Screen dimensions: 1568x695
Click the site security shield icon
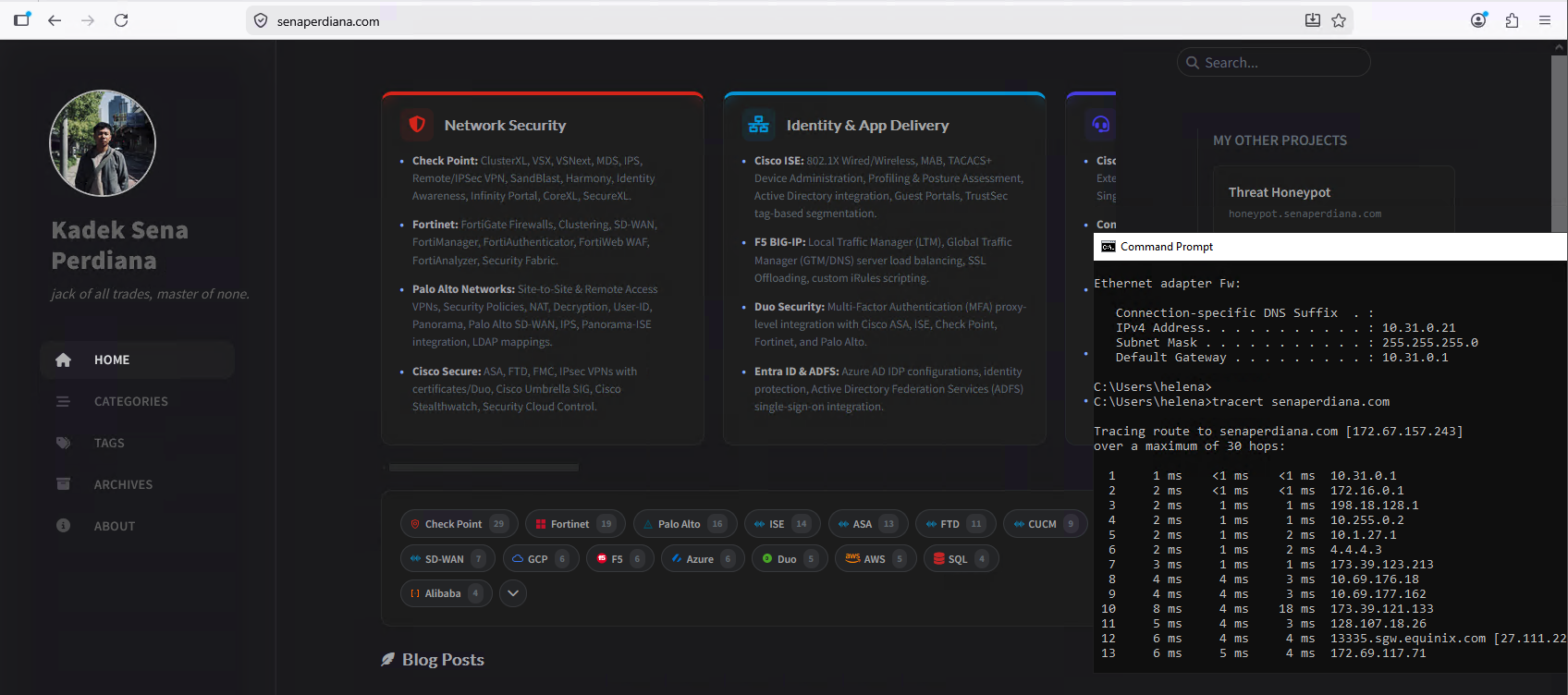point(261,20)
